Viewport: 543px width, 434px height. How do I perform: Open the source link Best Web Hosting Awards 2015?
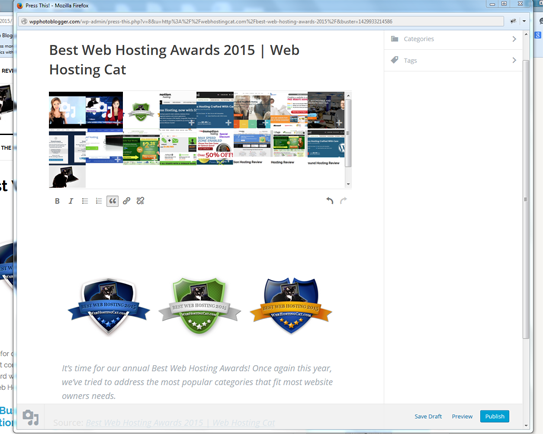click(180, 423)
